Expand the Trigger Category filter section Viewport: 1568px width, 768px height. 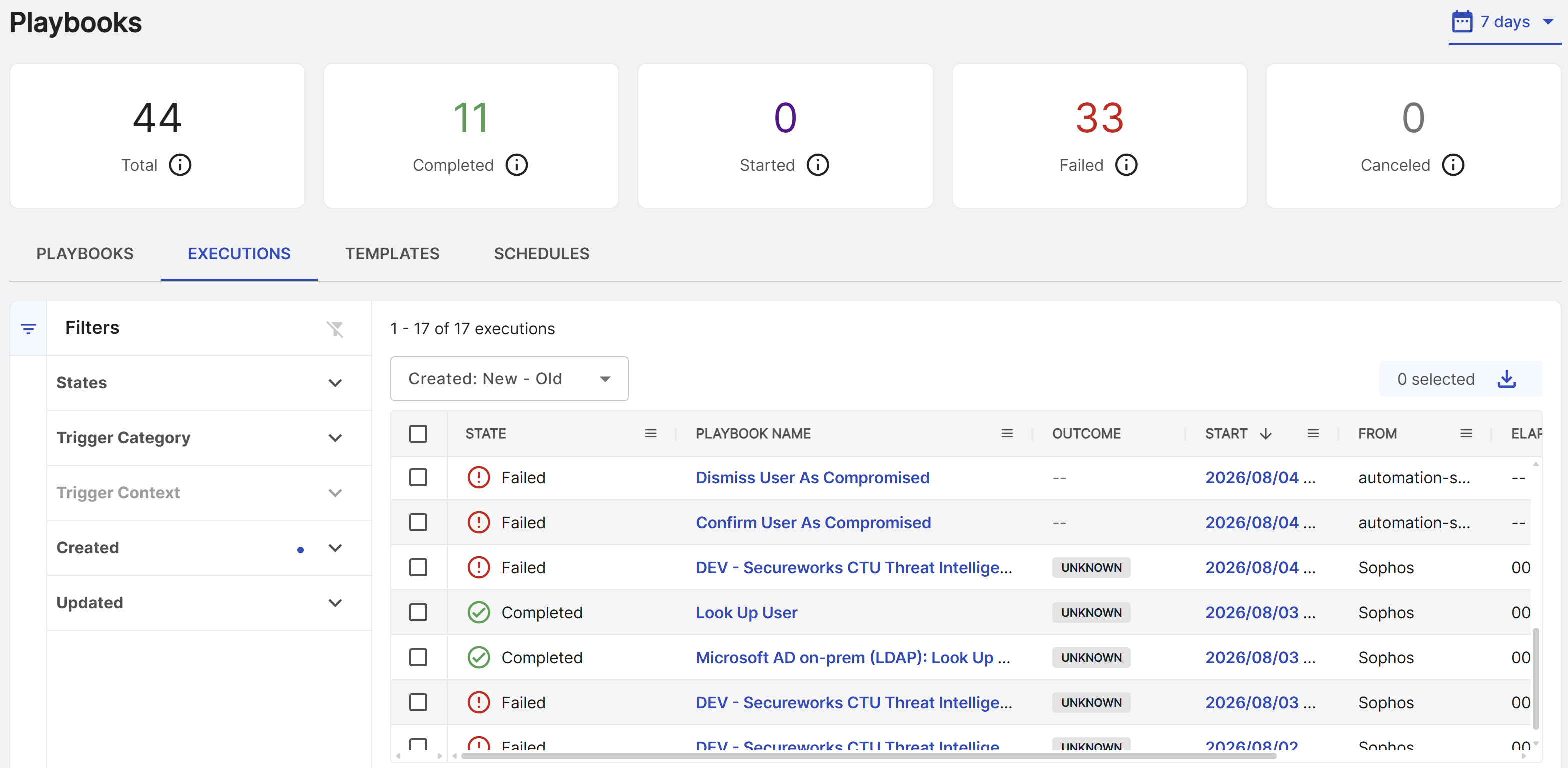[x=209, y=438]
